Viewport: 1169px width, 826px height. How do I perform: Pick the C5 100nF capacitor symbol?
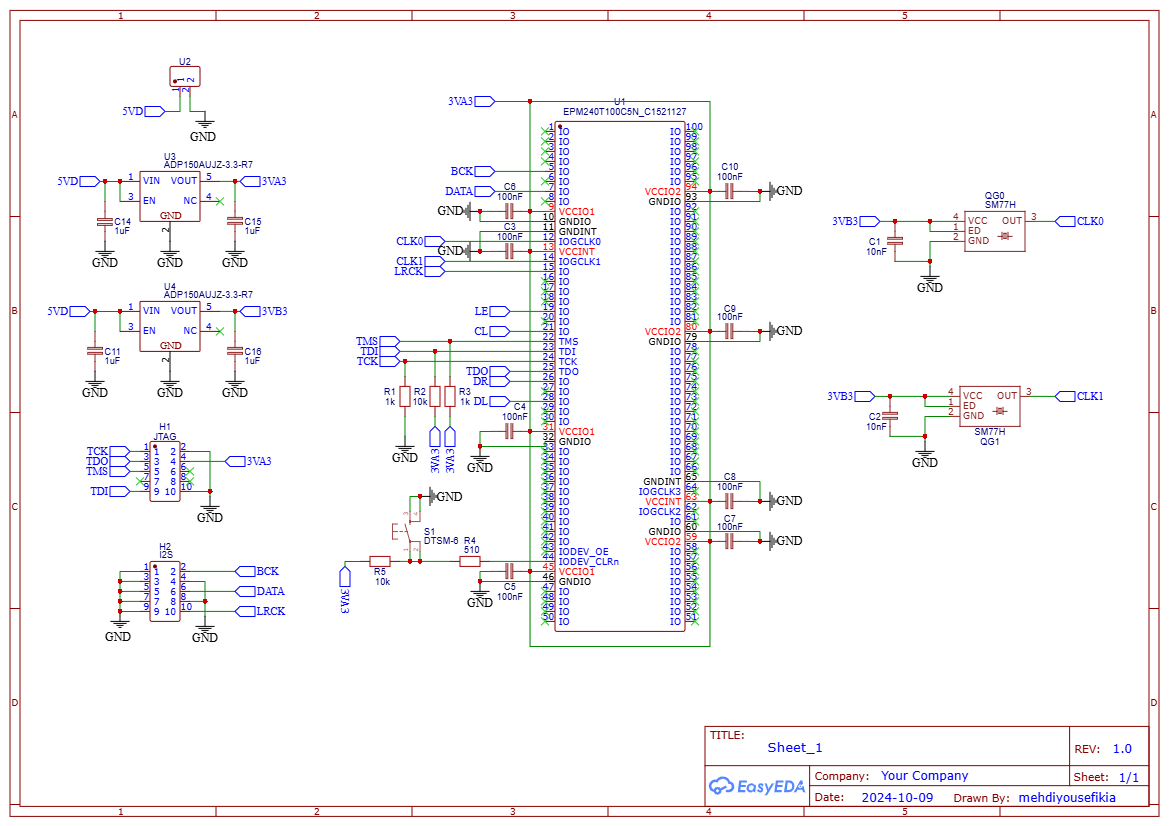coord(510,571)
